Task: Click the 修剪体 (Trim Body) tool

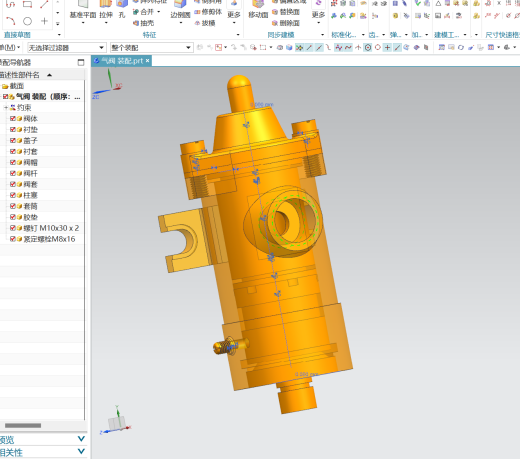Action: click(x=208, y=12)
